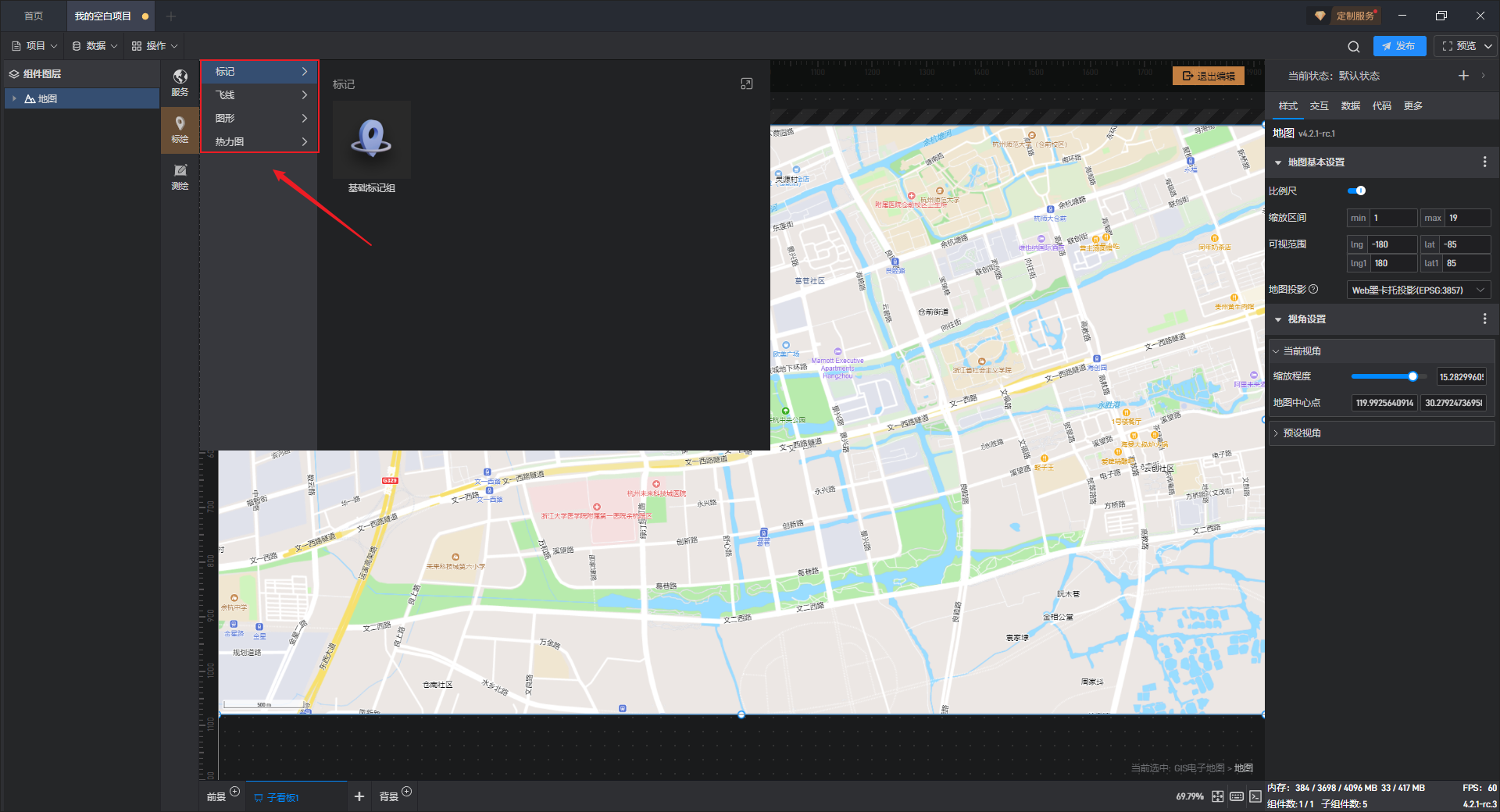The height and width of the screenshot is (812, 1500).
Task: Open the 预览 dropdown arrow
Action: 1488,46
